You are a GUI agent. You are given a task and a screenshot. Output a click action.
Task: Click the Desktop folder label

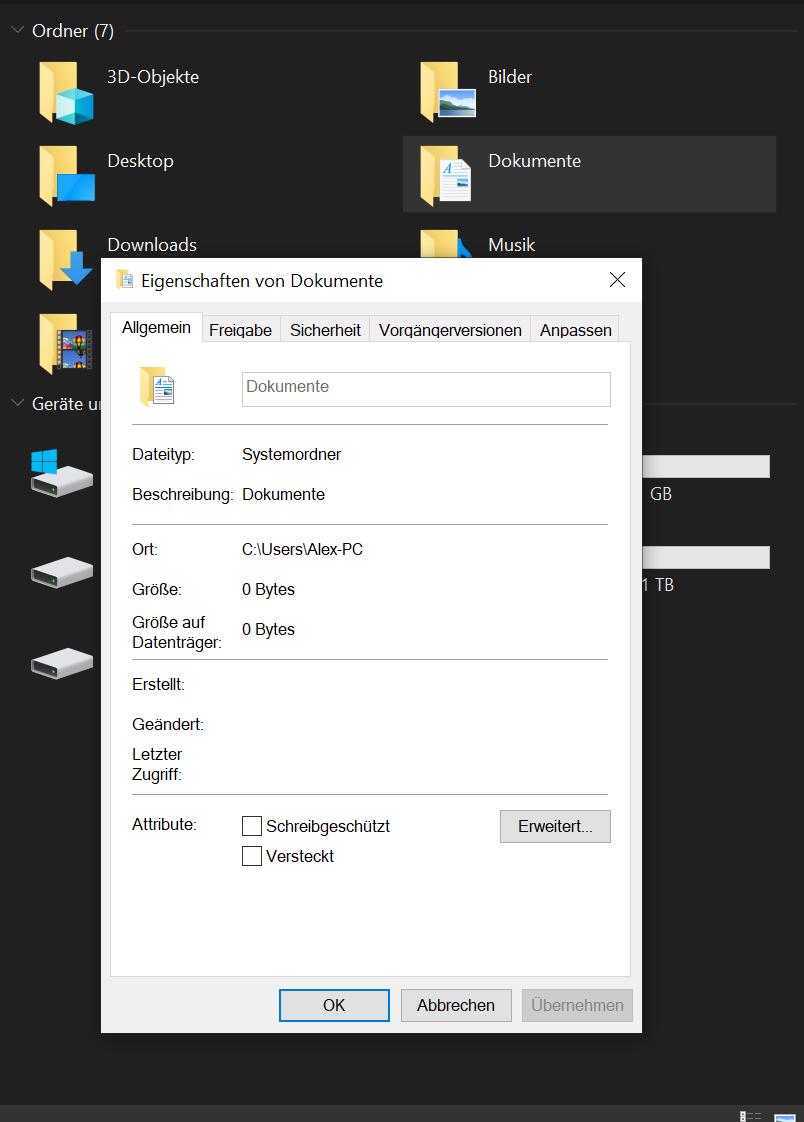[x=140, y=161]
